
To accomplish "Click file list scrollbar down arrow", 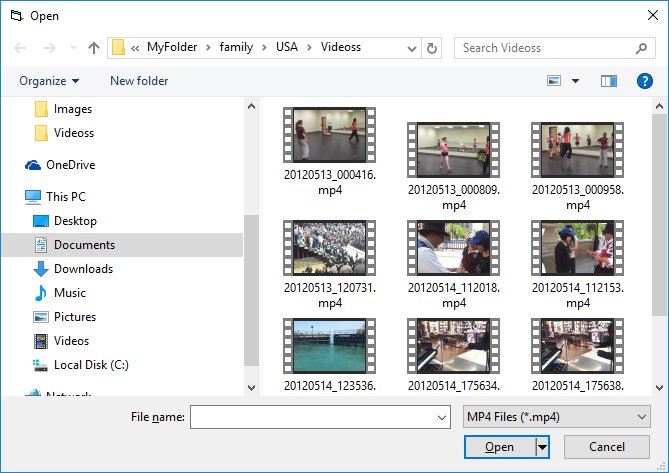I will (659, 388).
